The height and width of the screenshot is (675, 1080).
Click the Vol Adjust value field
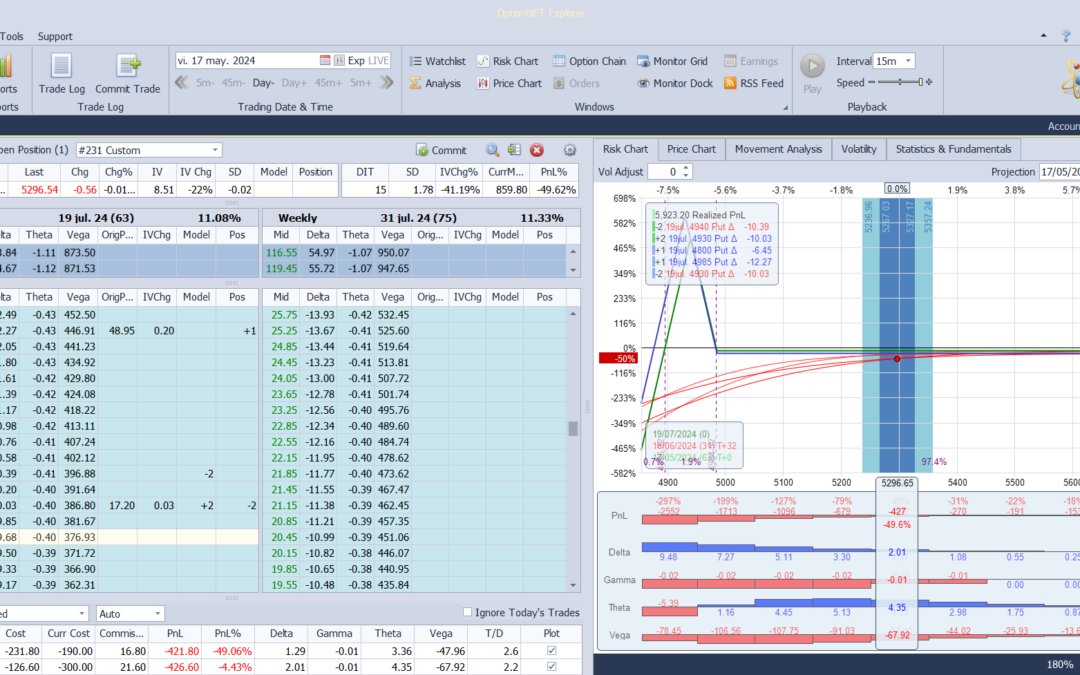[x=664, y=172]
